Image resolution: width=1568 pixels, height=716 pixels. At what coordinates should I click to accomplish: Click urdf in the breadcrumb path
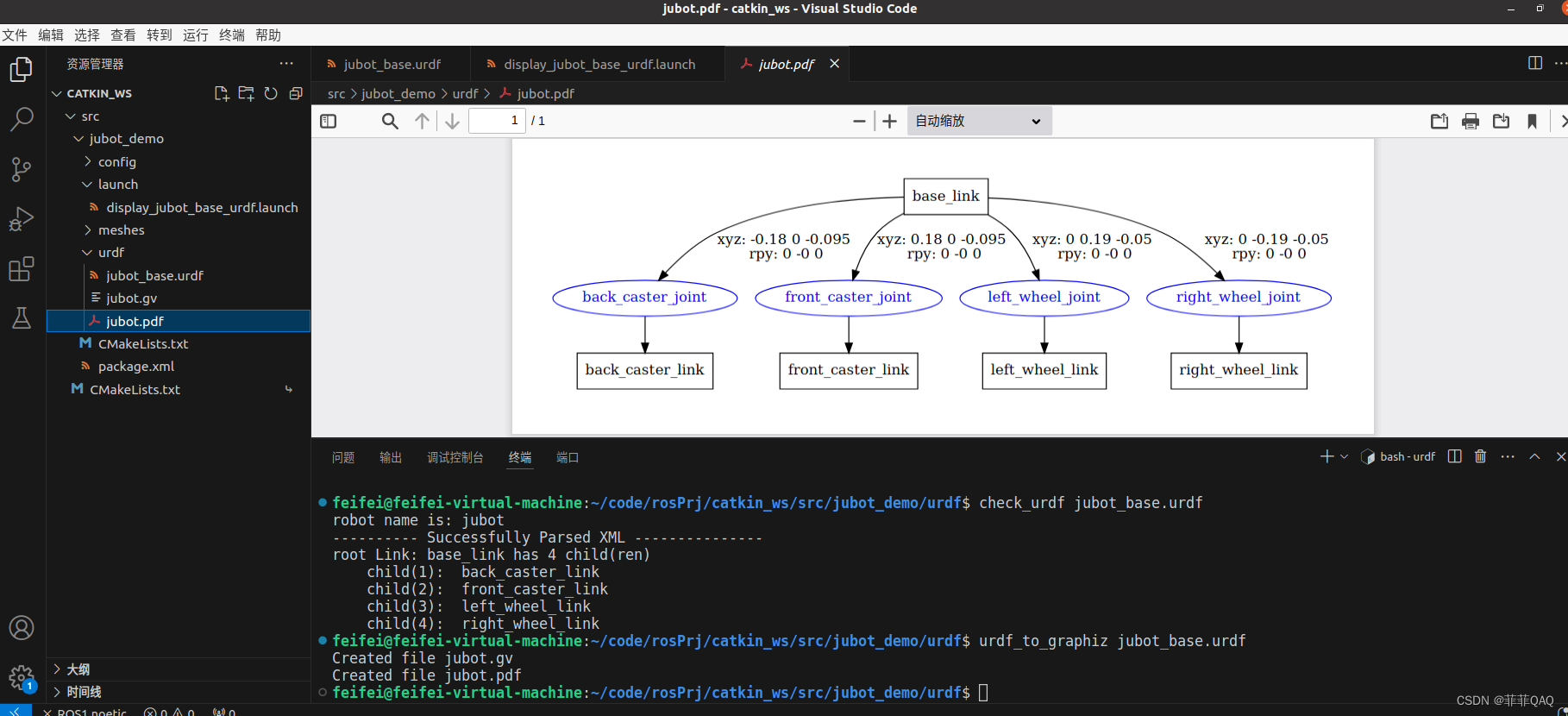point(465,93)
